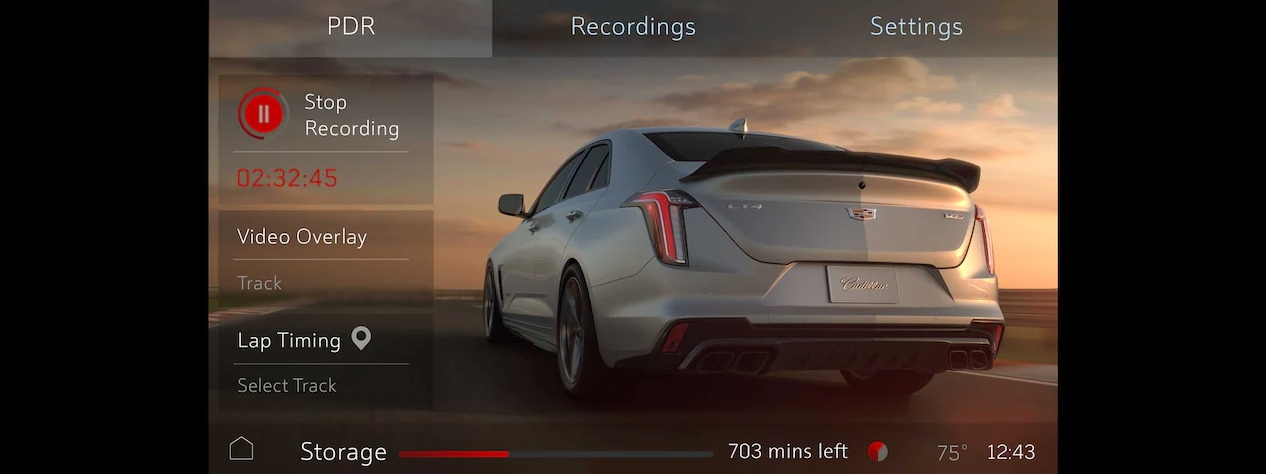This screenshot has width=1266, height=474.
Task: Open the Video Overlay option
Action: point(302,237)
